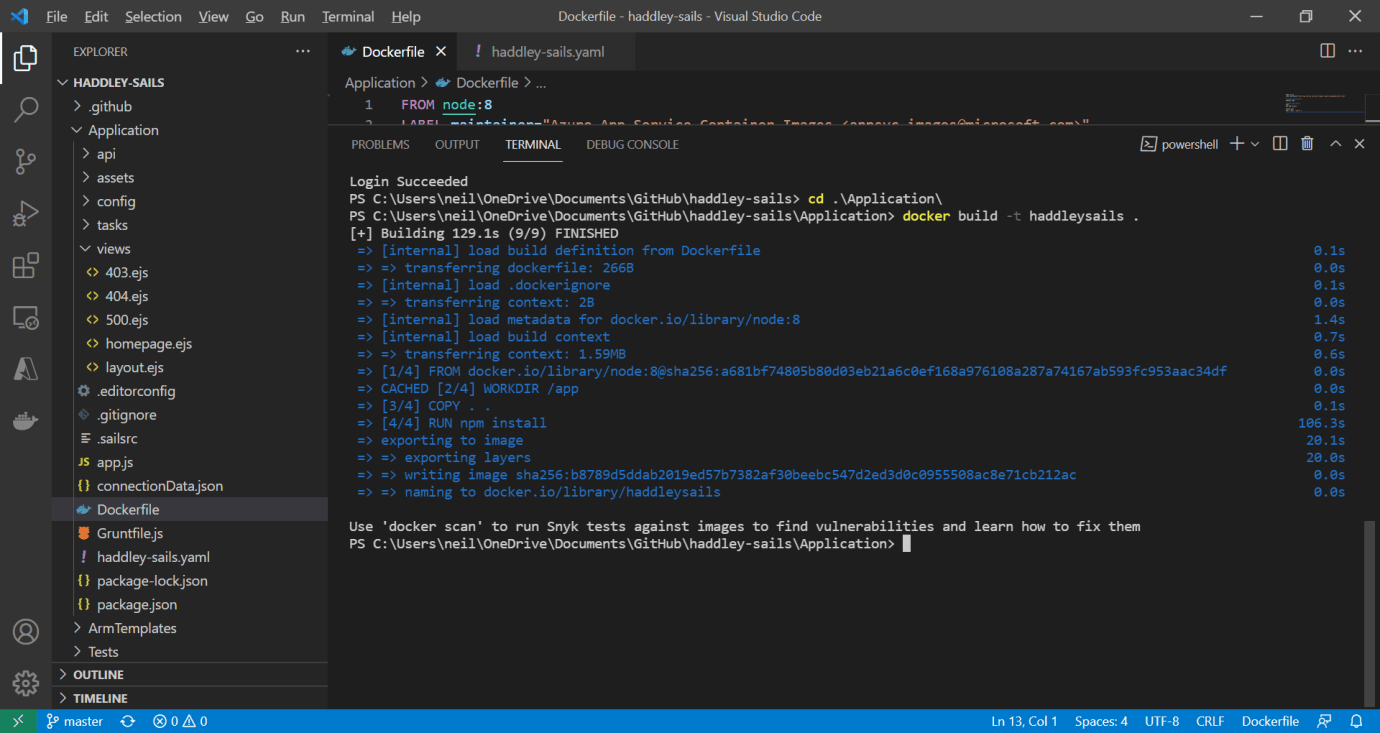Open Remote Explorer in activity bar
Viewport: 1380px width, 733px height.
coord(26,318)
